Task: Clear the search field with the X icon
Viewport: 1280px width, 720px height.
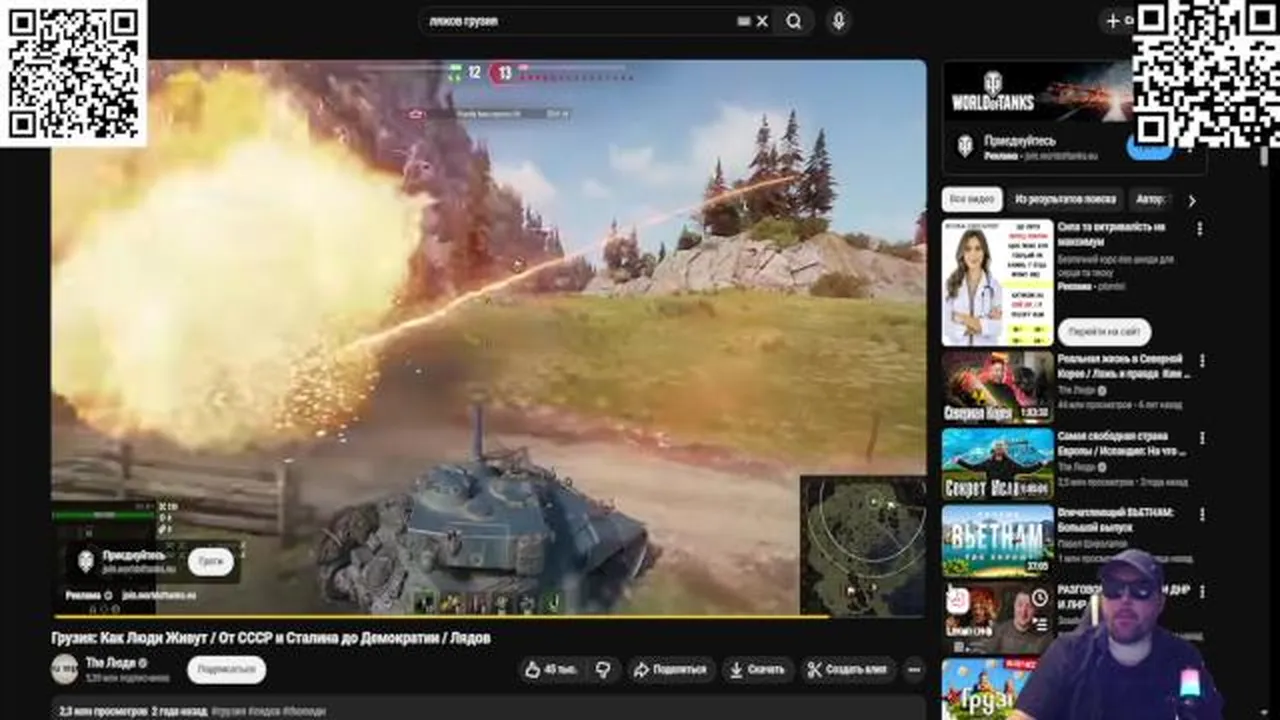Action: [x=763, y=21]
